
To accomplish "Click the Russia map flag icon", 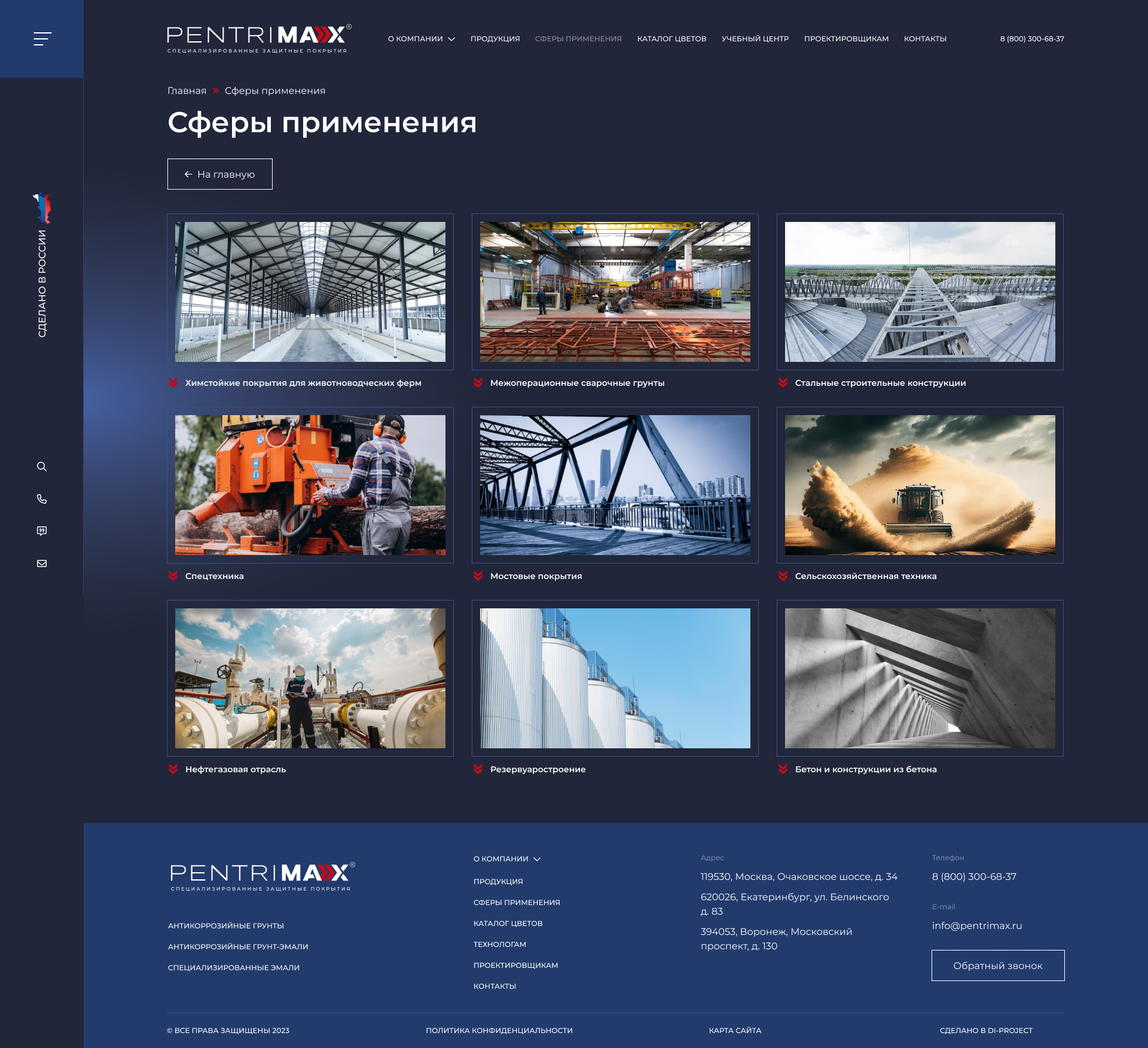I will pyautogui.click(x=42, y=208).
